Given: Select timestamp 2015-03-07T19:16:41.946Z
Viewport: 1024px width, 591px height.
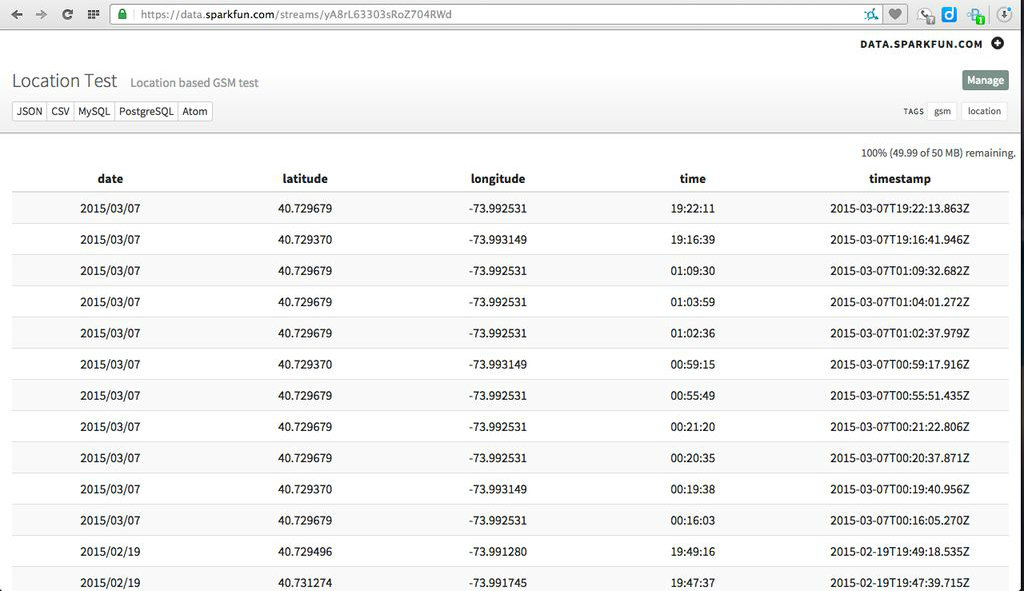Looking at the screenshot, I should click(899, 240).
